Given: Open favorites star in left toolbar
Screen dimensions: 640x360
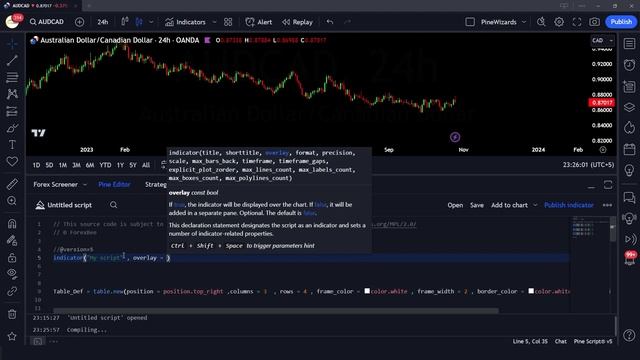Looking at the screenshot, I should (x=12, y=336).
